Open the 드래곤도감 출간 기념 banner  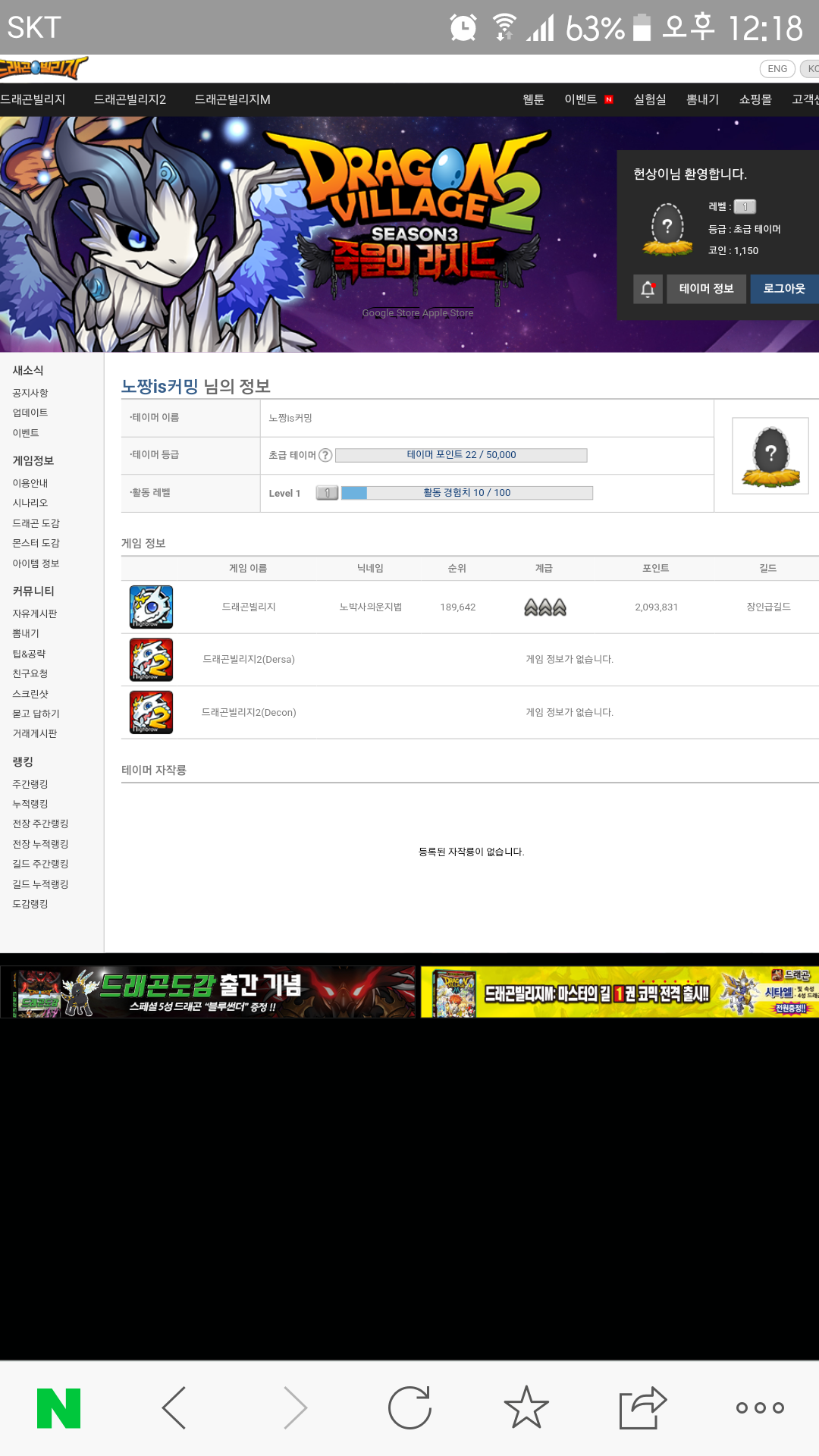[208, 992]
